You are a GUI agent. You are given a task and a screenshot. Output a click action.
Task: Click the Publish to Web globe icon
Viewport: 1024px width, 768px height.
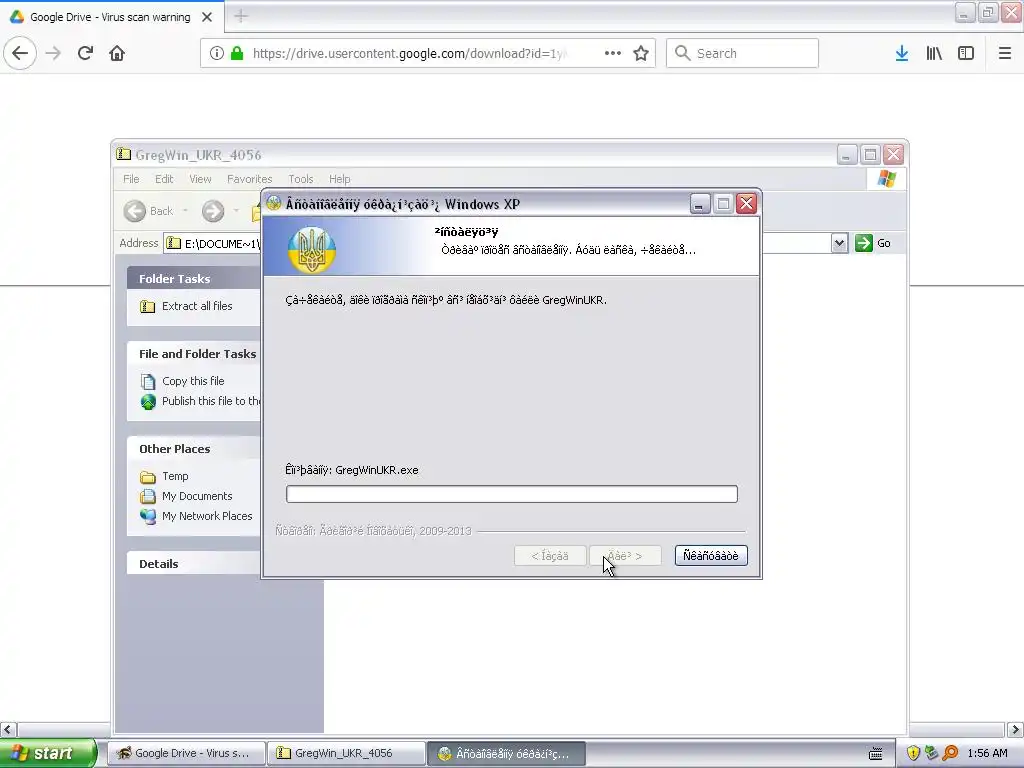coord(148,402)
